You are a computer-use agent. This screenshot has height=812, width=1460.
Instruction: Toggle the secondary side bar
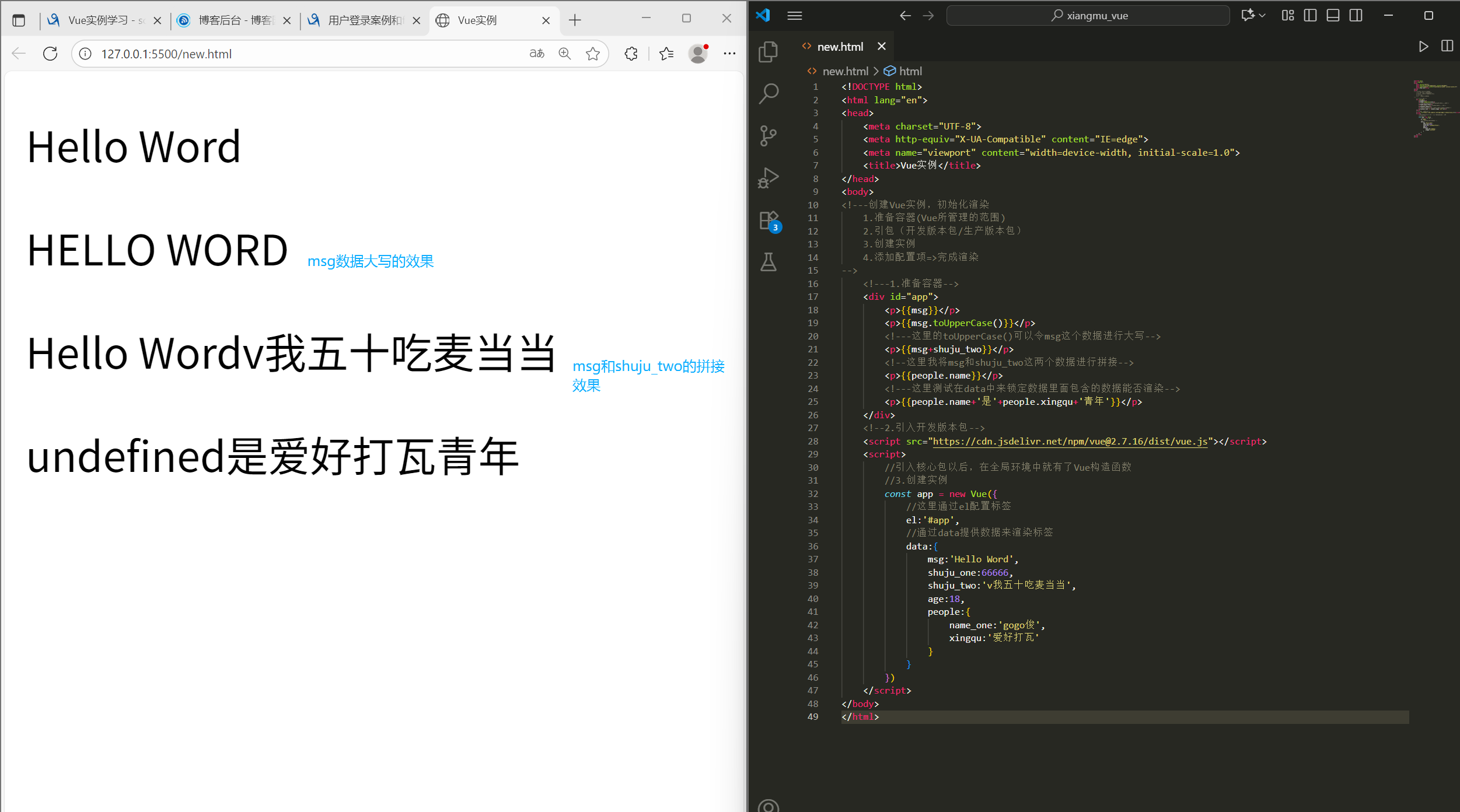coord(1356,16)
